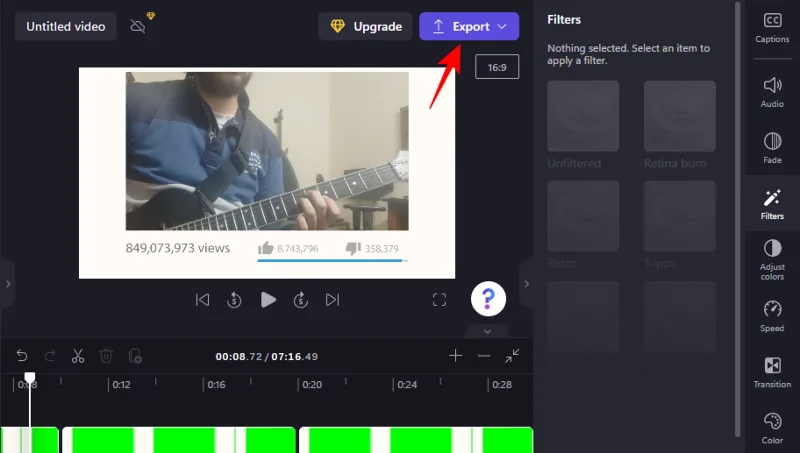Select the rightmost green clip on timeline
The image size is (800, 453).
click(416, 440)
